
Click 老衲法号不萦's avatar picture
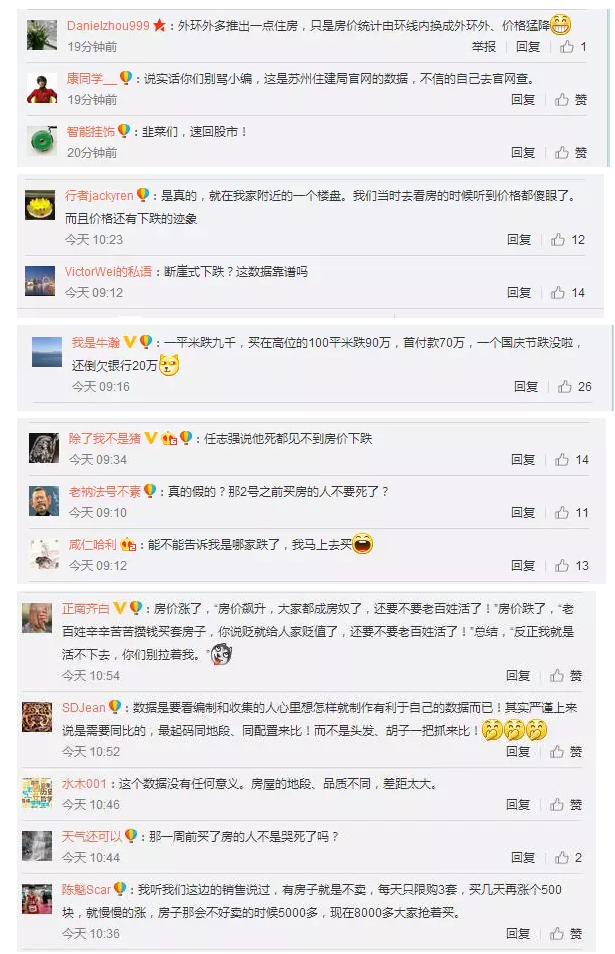point(44,501)
